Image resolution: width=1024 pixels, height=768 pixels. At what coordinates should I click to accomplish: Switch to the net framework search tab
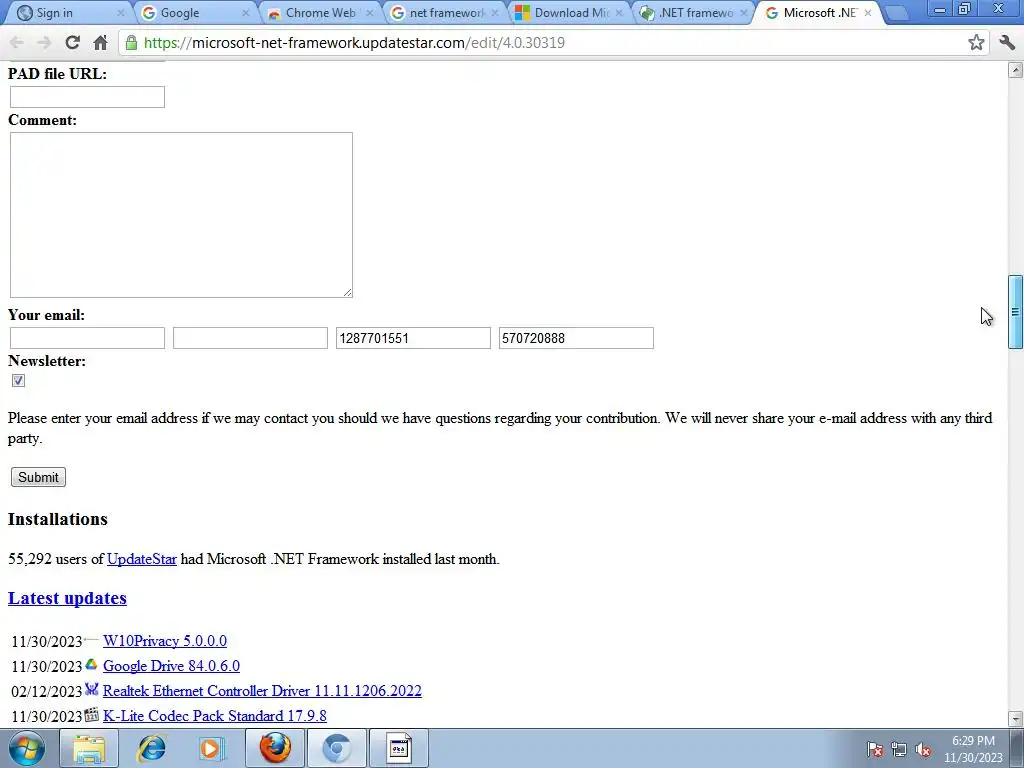coord(445,13)
